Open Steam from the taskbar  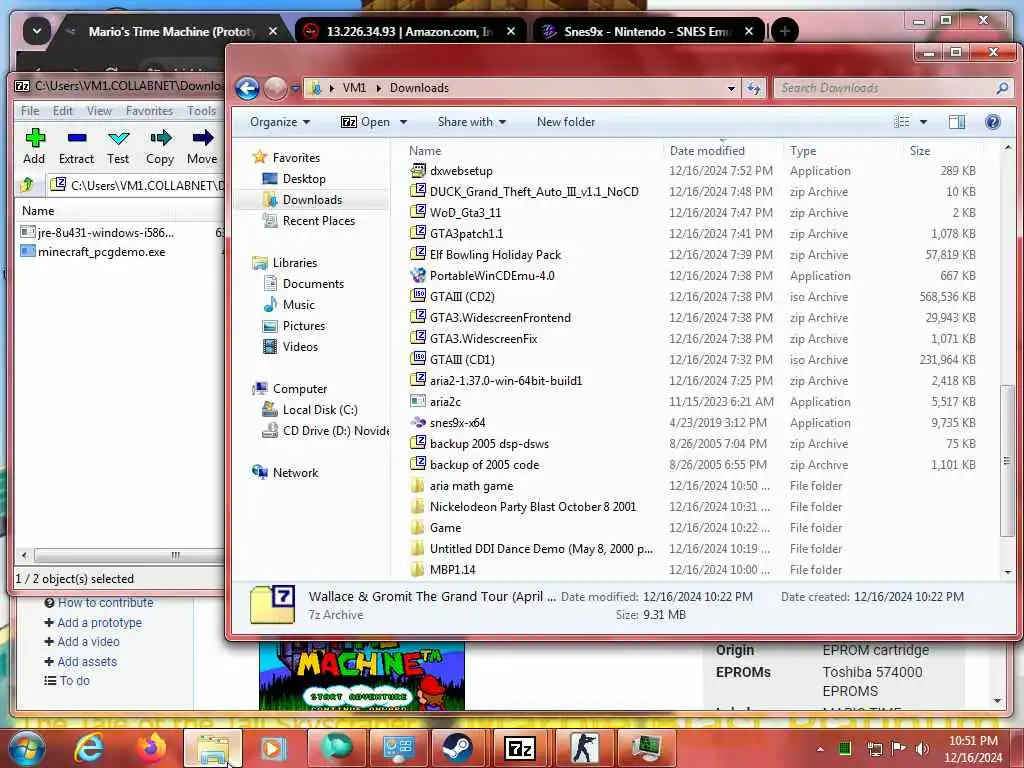pos(457,748)
